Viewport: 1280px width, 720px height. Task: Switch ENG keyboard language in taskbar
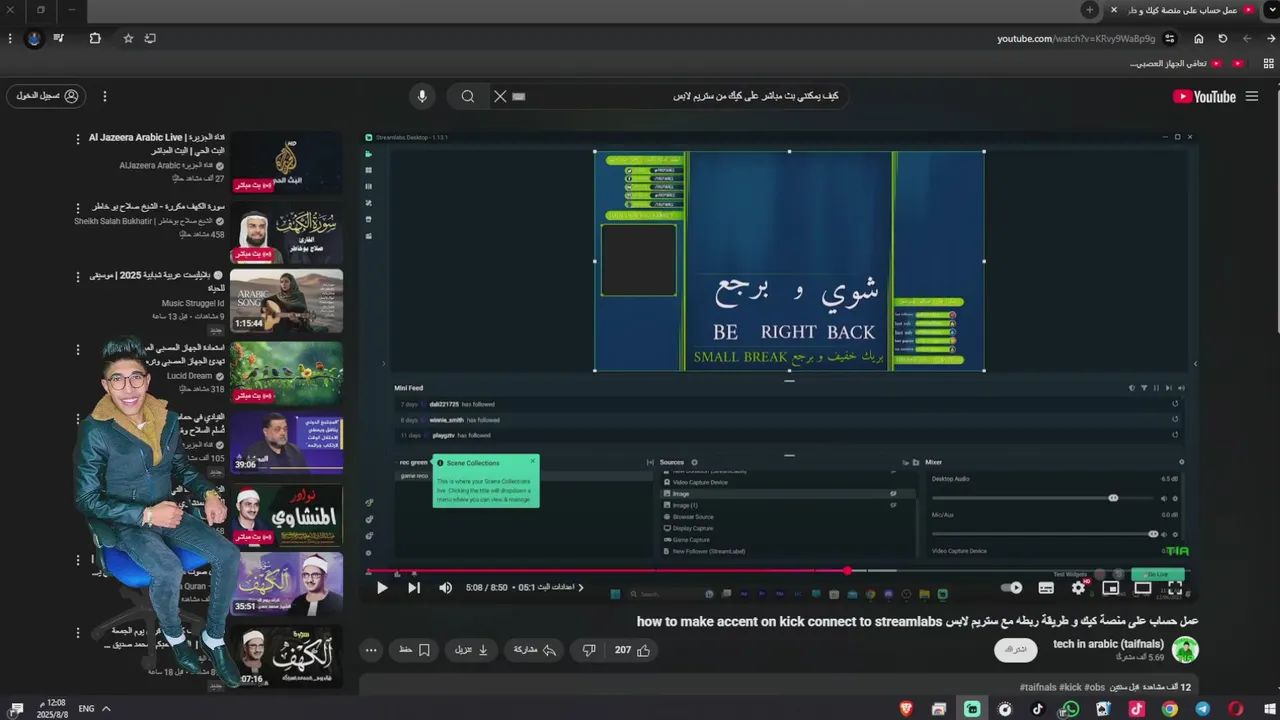point(86,709)
